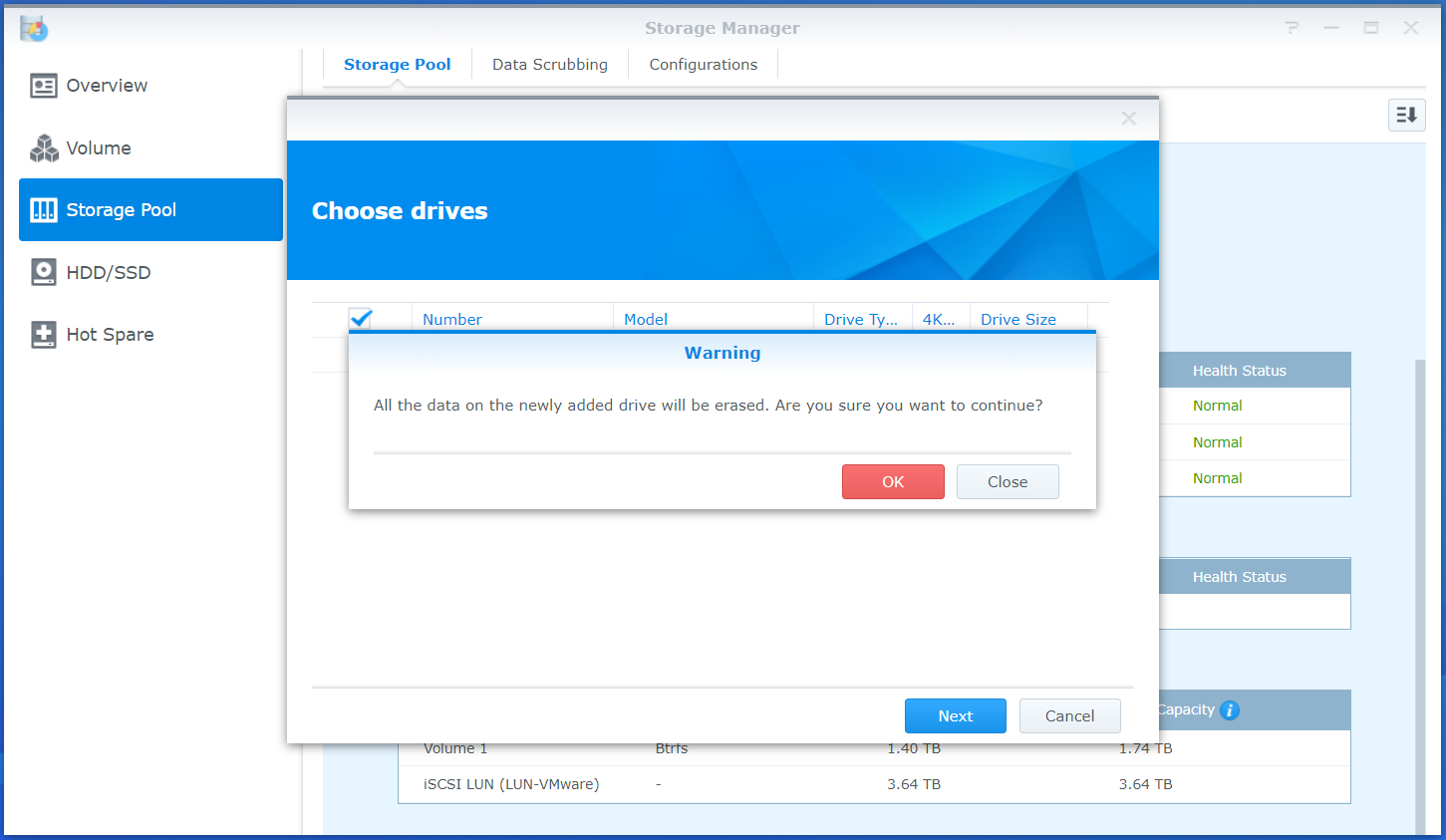Viewport: 1446px width, 840px height.
Task: Click the 4K column header
Action: (x=941, y=319)
